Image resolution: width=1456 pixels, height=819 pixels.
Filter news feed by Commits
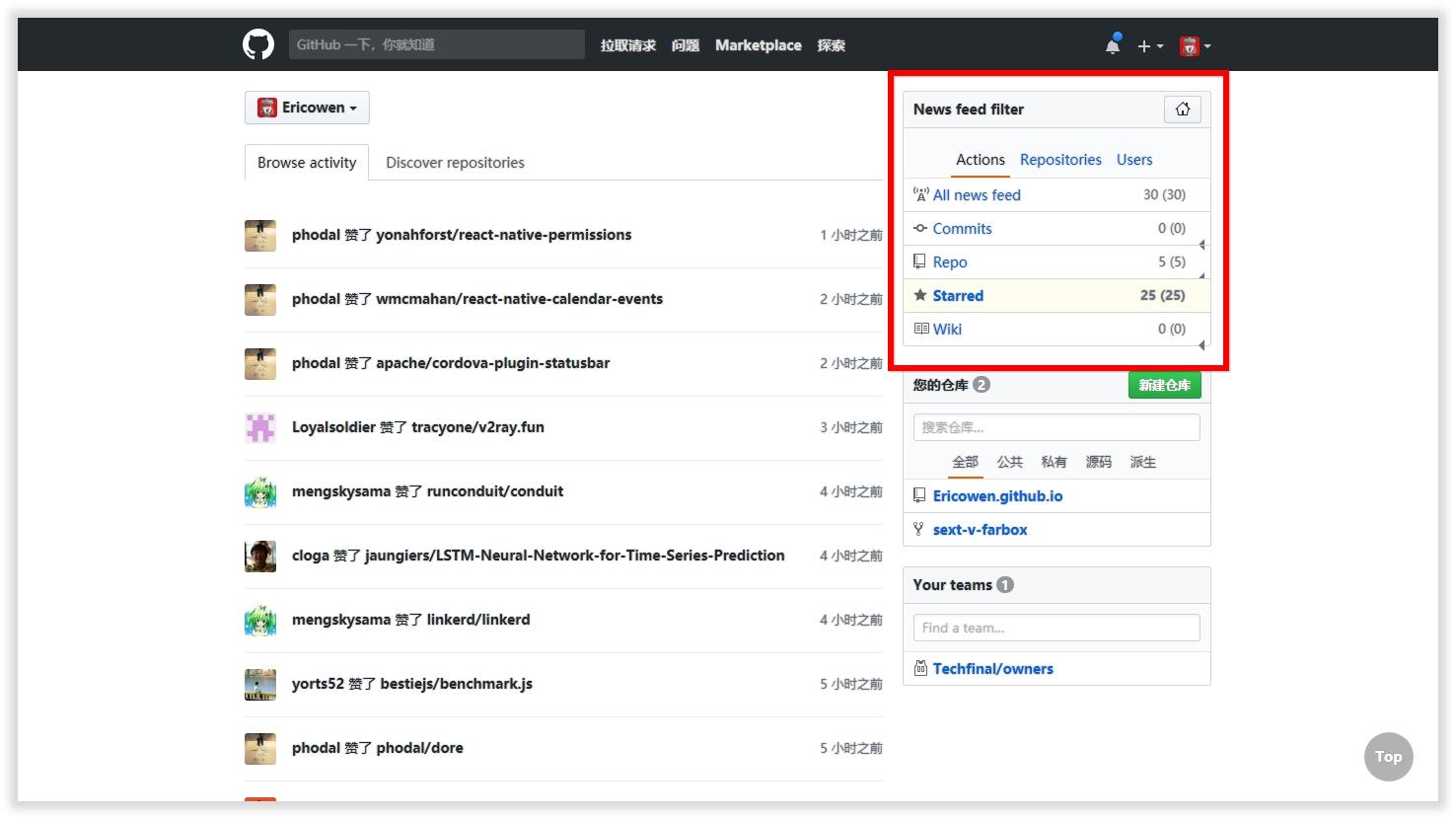(962, 229)
